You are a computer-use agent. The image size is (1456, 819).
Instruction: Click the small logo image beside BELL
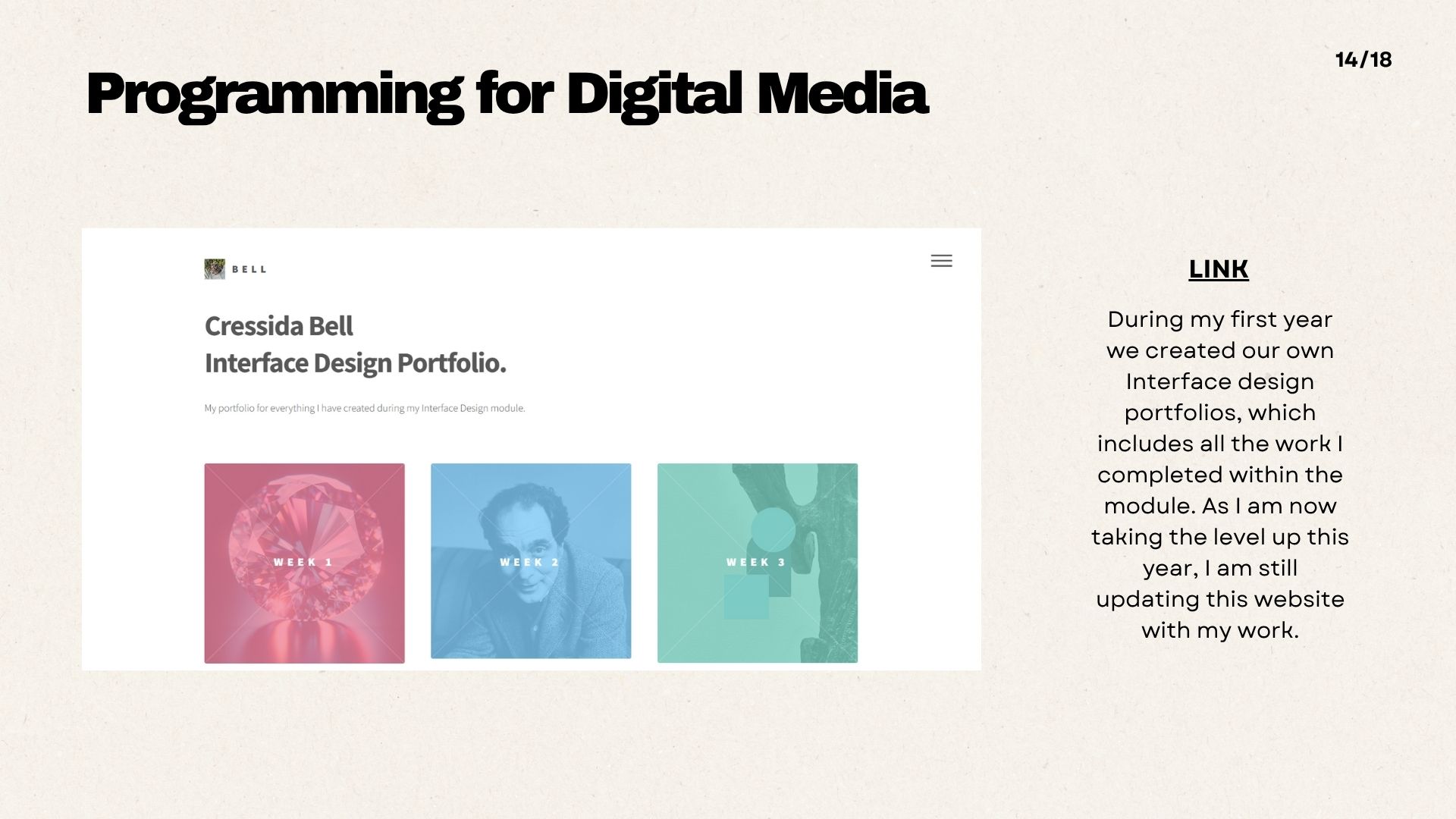pyautogui.click(x=215, y=269)
